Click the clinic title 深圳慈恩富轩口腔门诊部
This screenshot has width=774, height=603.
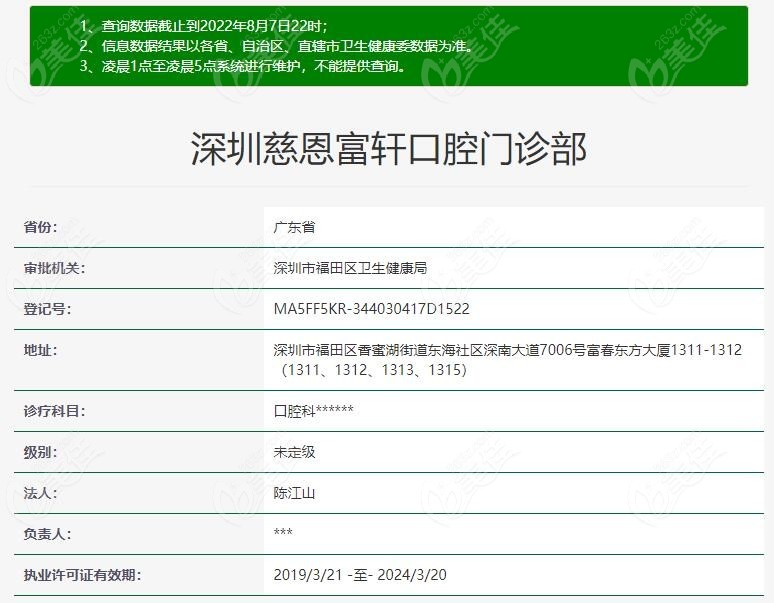click(x=388, y=149)
